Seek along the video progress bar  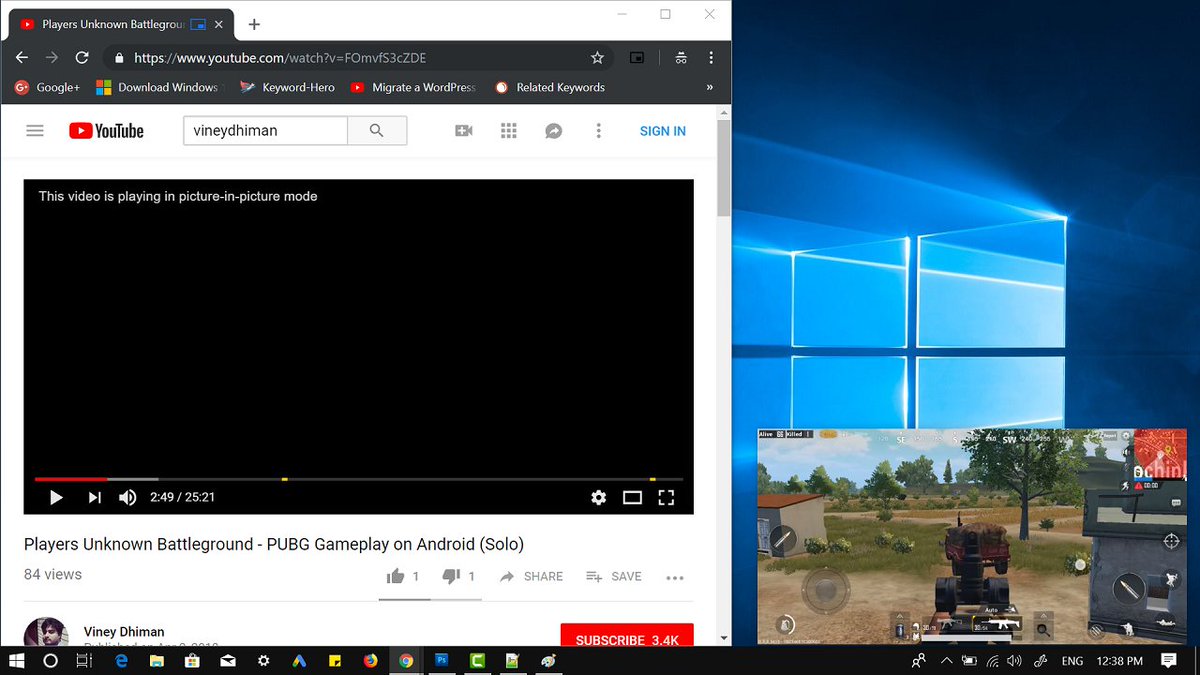tap(359, 480)
